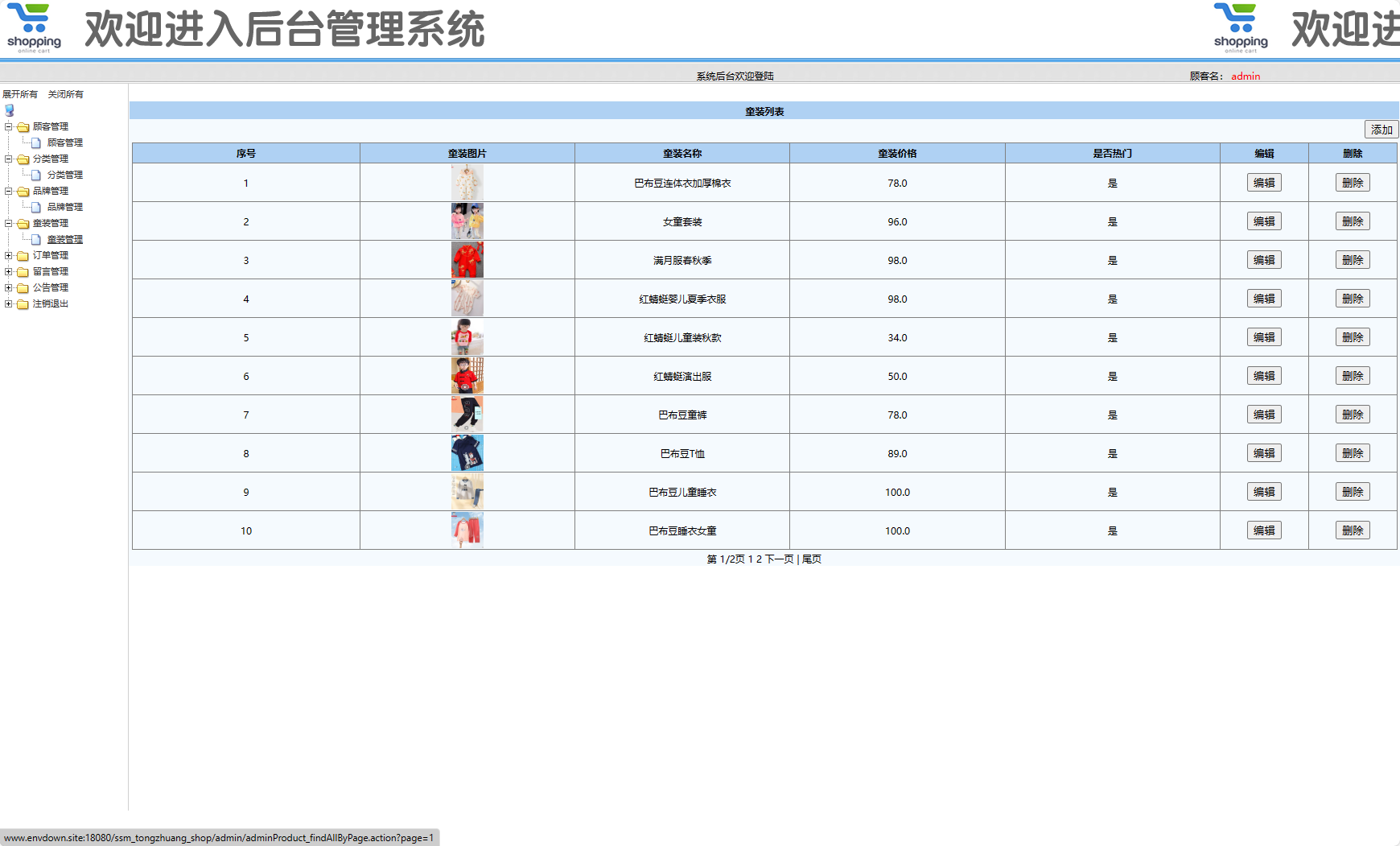Click the computer icon at tree root

coord(9,109)
